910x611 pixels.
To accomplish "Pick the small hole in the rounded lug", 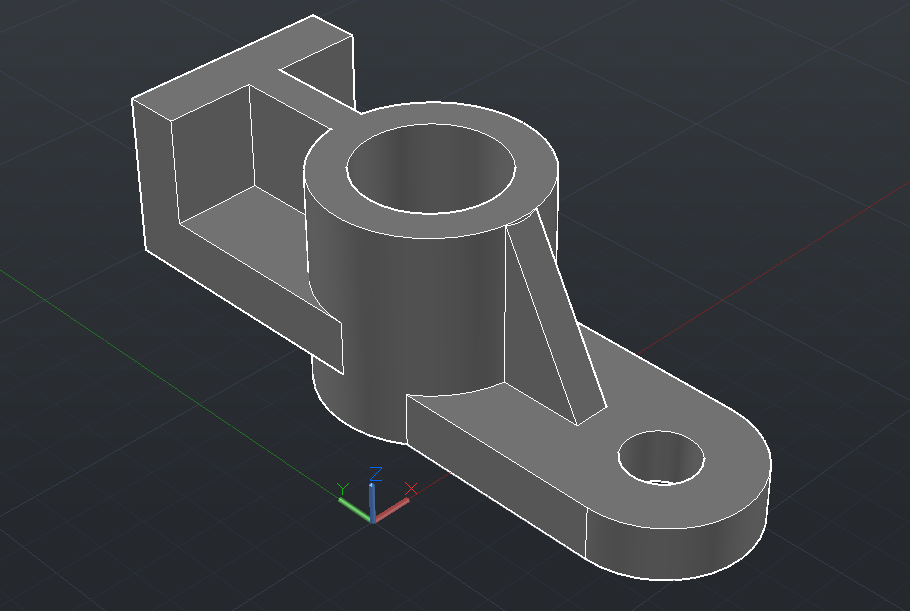I will (661, 458).
